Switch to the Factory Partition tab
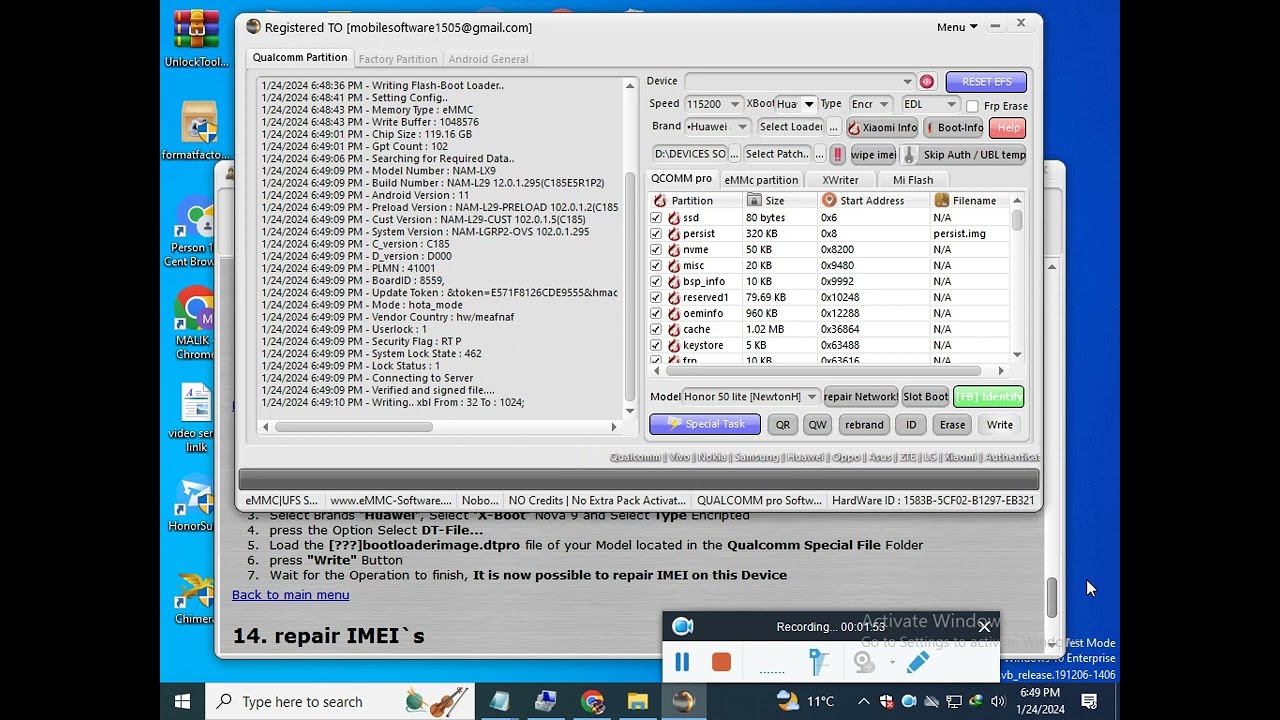Screen dimensions: 1280x720 (x=397, y=59)
